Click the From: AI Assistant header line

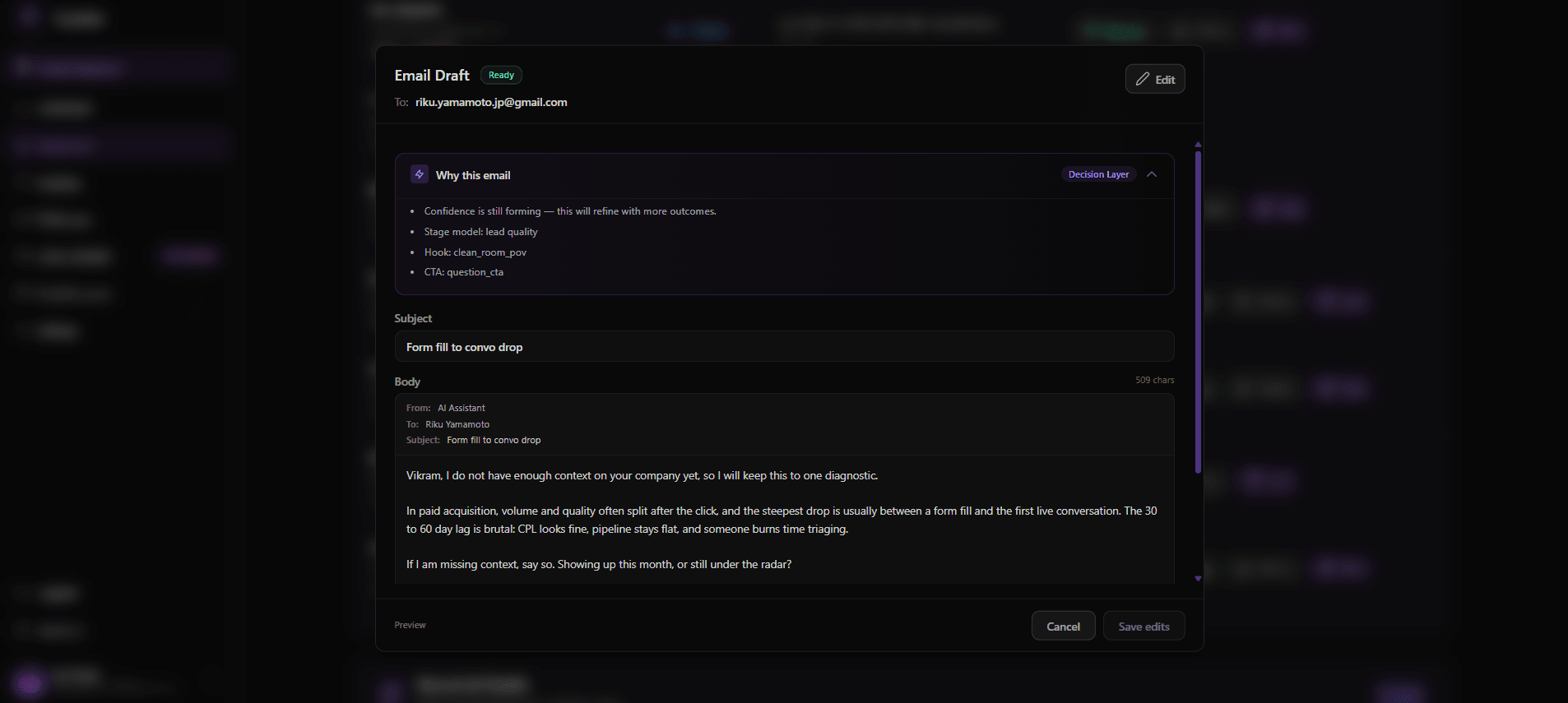[445, 408]
